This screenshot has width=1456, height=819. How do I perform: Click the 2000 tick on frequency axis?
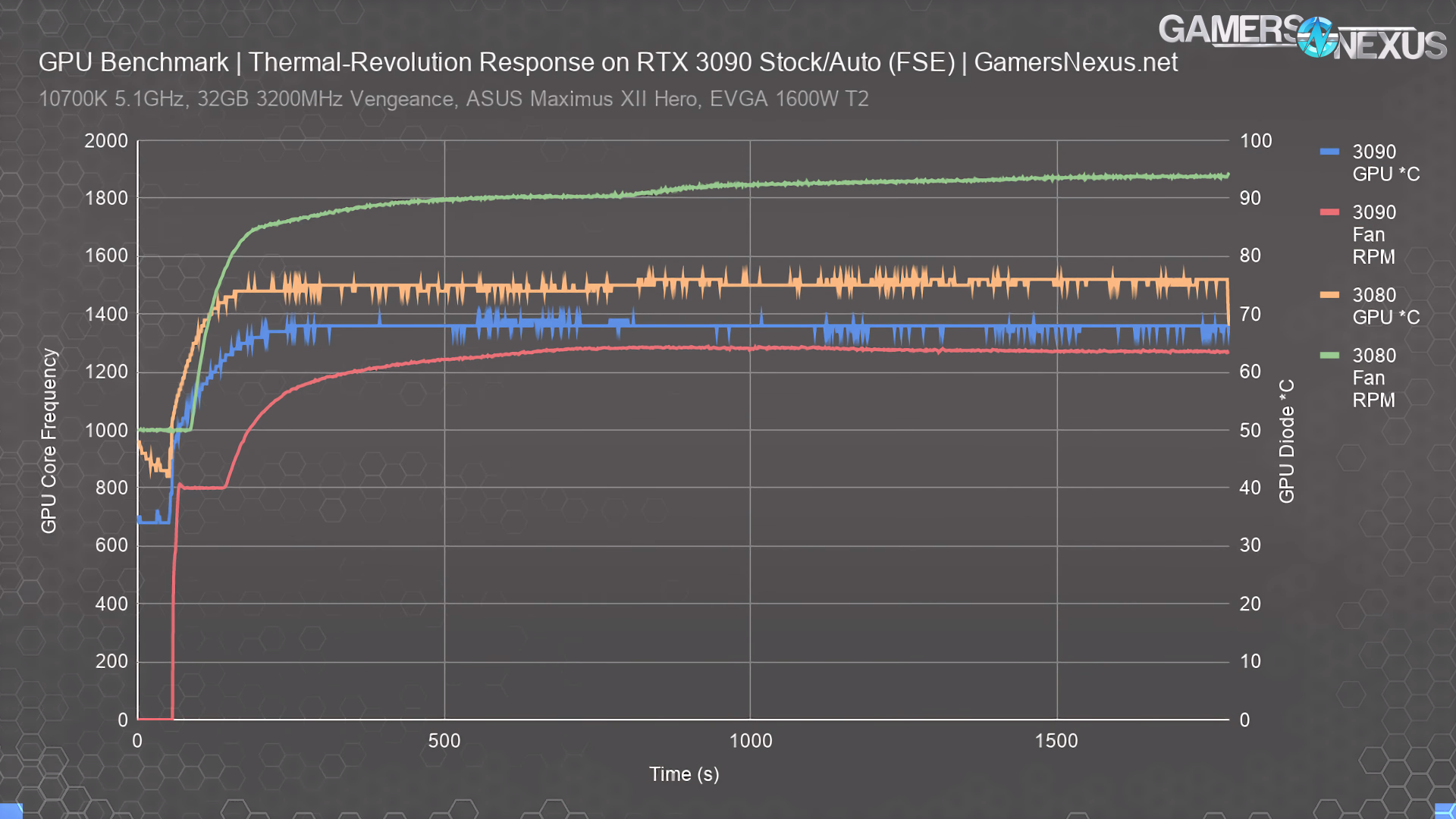[106, 141]
